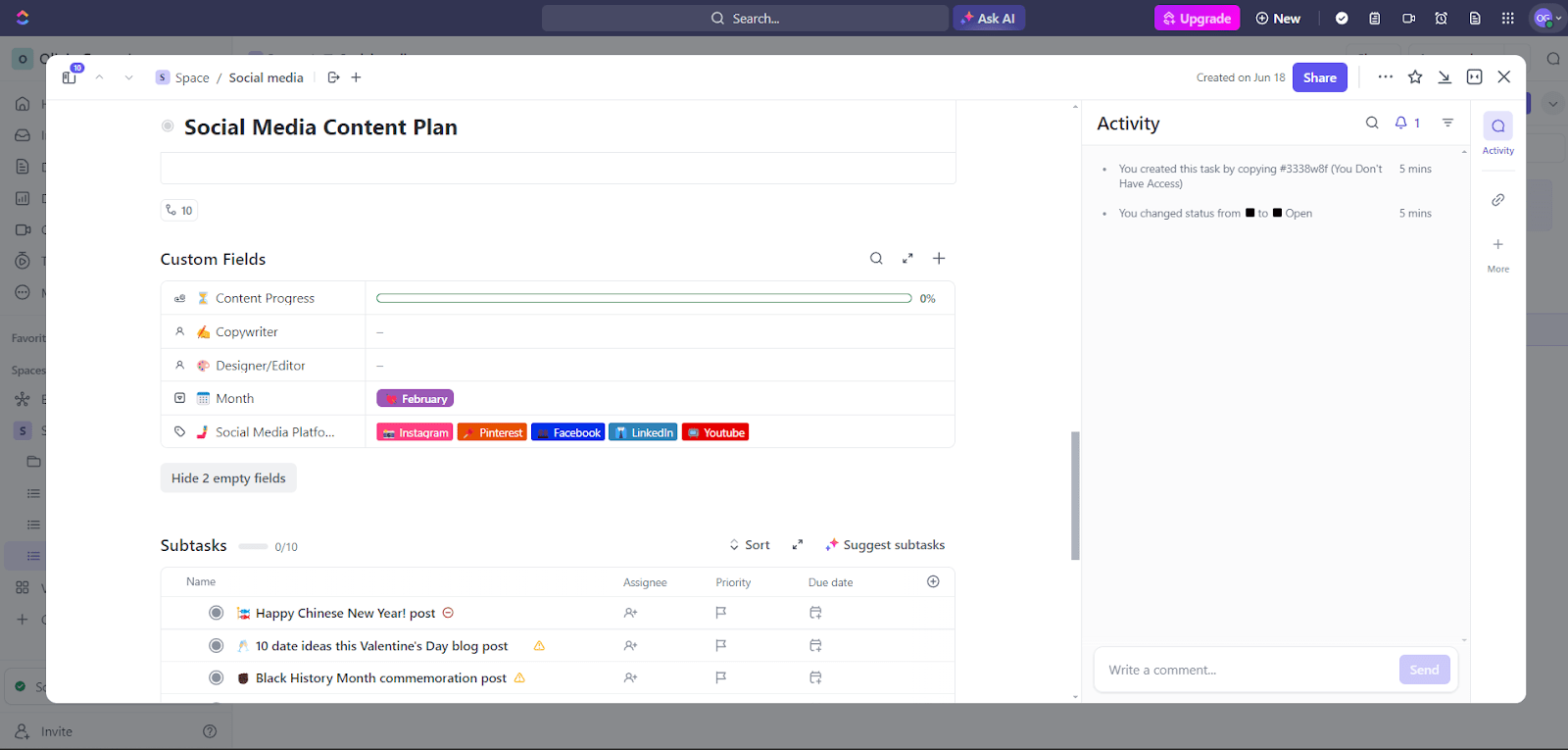The width and height of the screenshot is (1568, 750).
Task: Open the notepad icon in top bar
Action: coord(1375,19)
